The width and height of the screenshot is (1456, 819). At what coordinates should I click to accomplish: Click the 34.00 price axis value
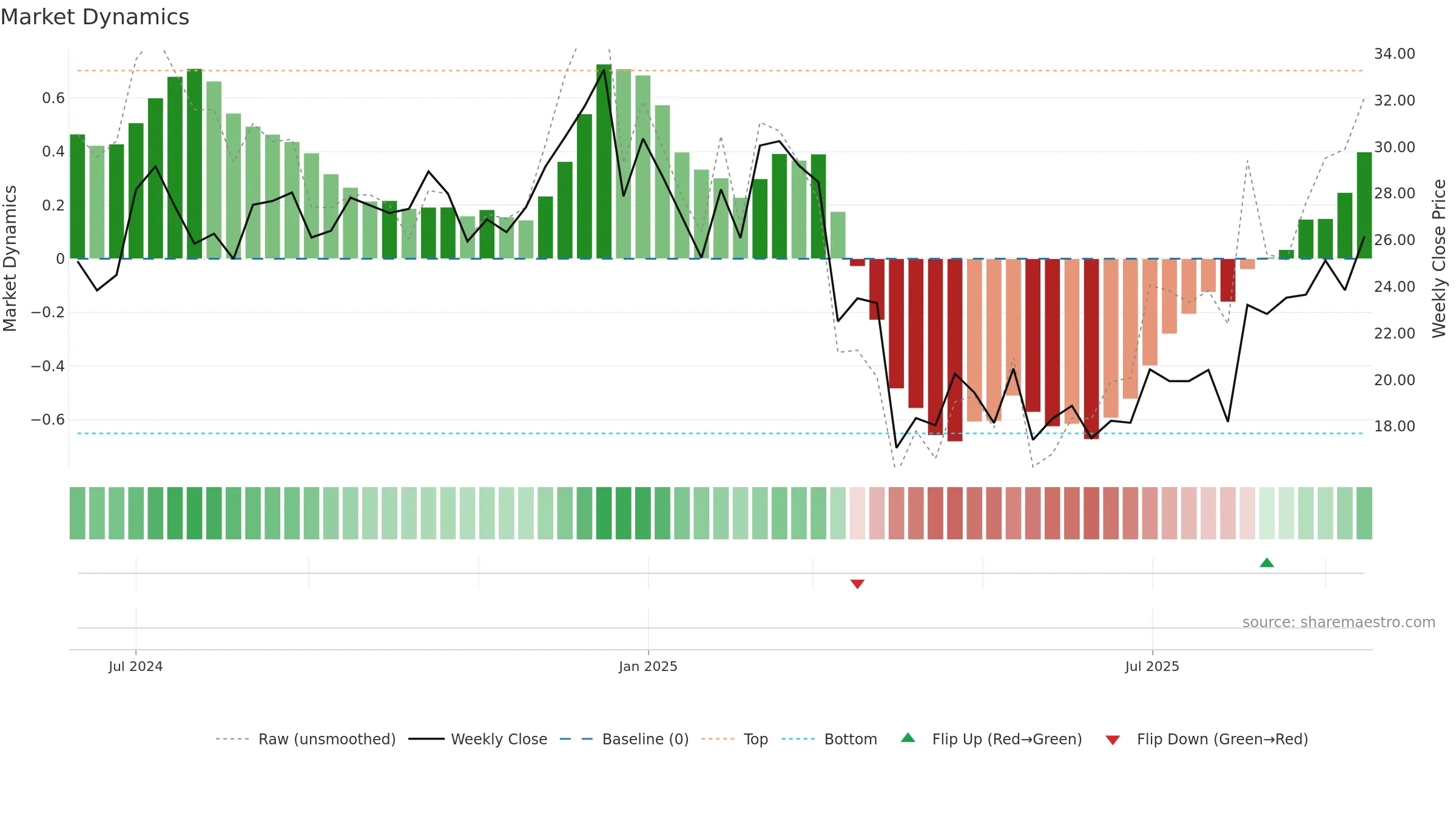(1394, 54)
